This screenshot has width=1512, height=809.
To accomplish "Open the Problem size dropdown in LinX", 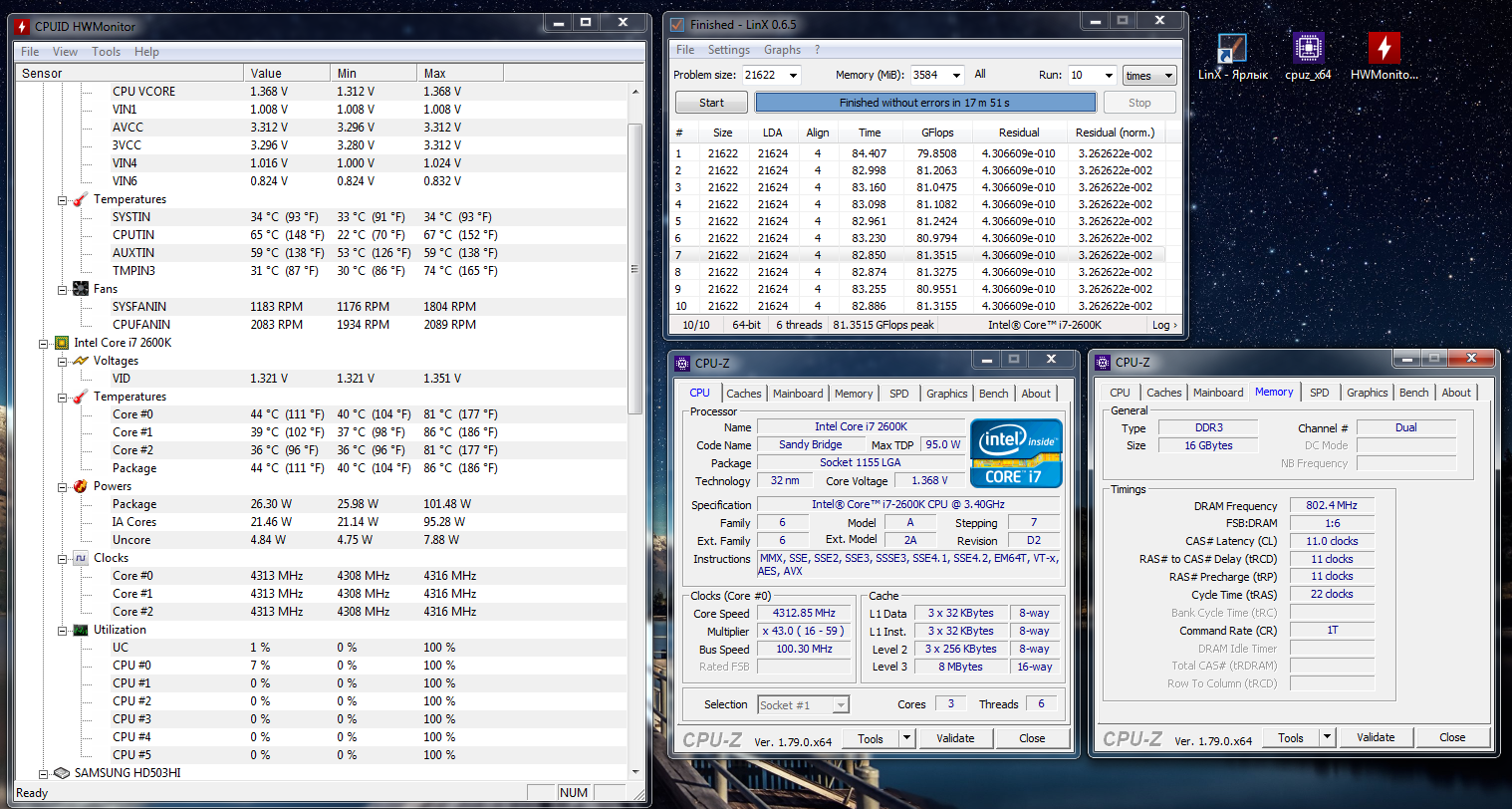I will click(794, 75).
